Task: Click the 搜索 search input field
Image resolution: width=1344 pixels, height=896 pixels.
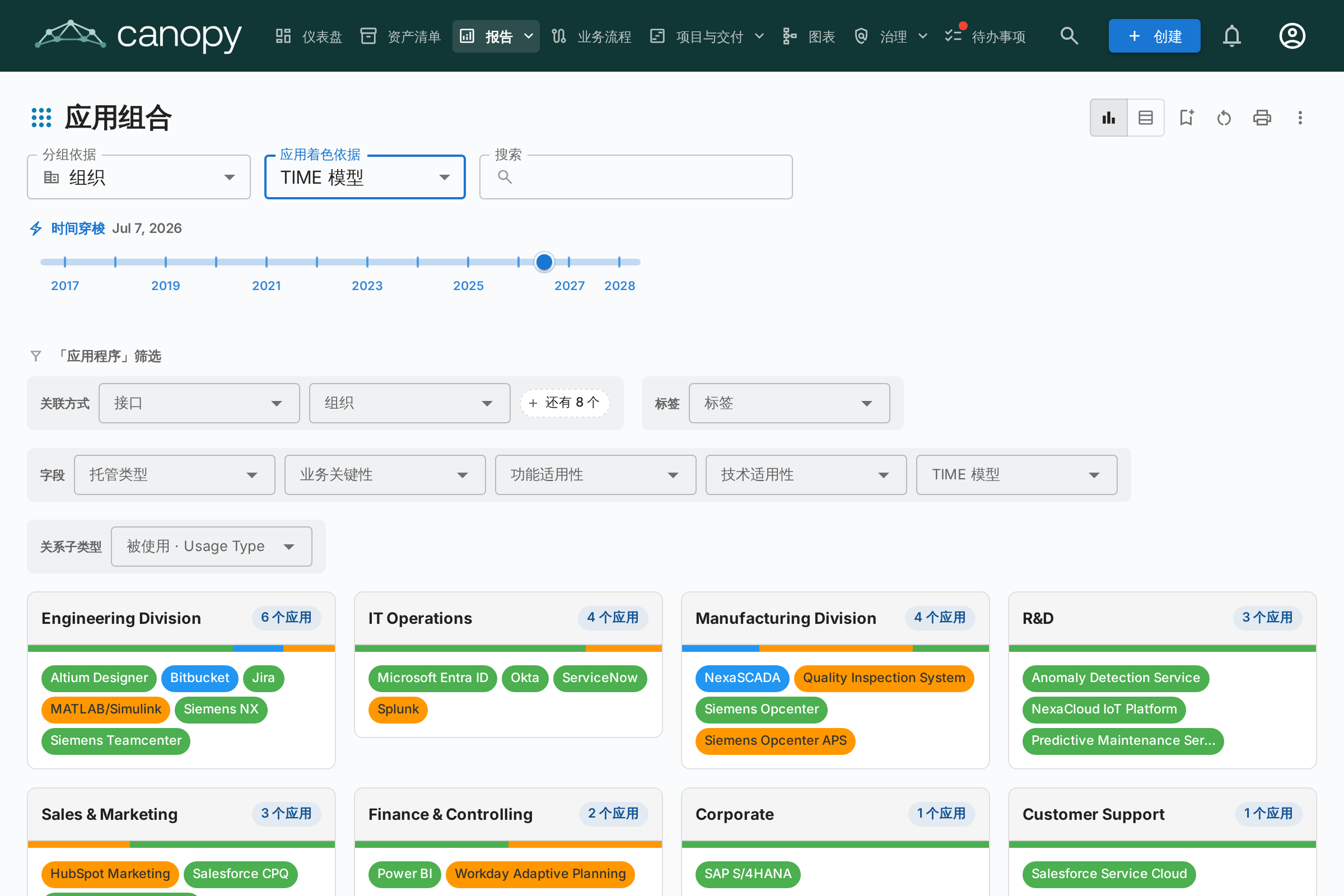Action: [x=636, y=177]
